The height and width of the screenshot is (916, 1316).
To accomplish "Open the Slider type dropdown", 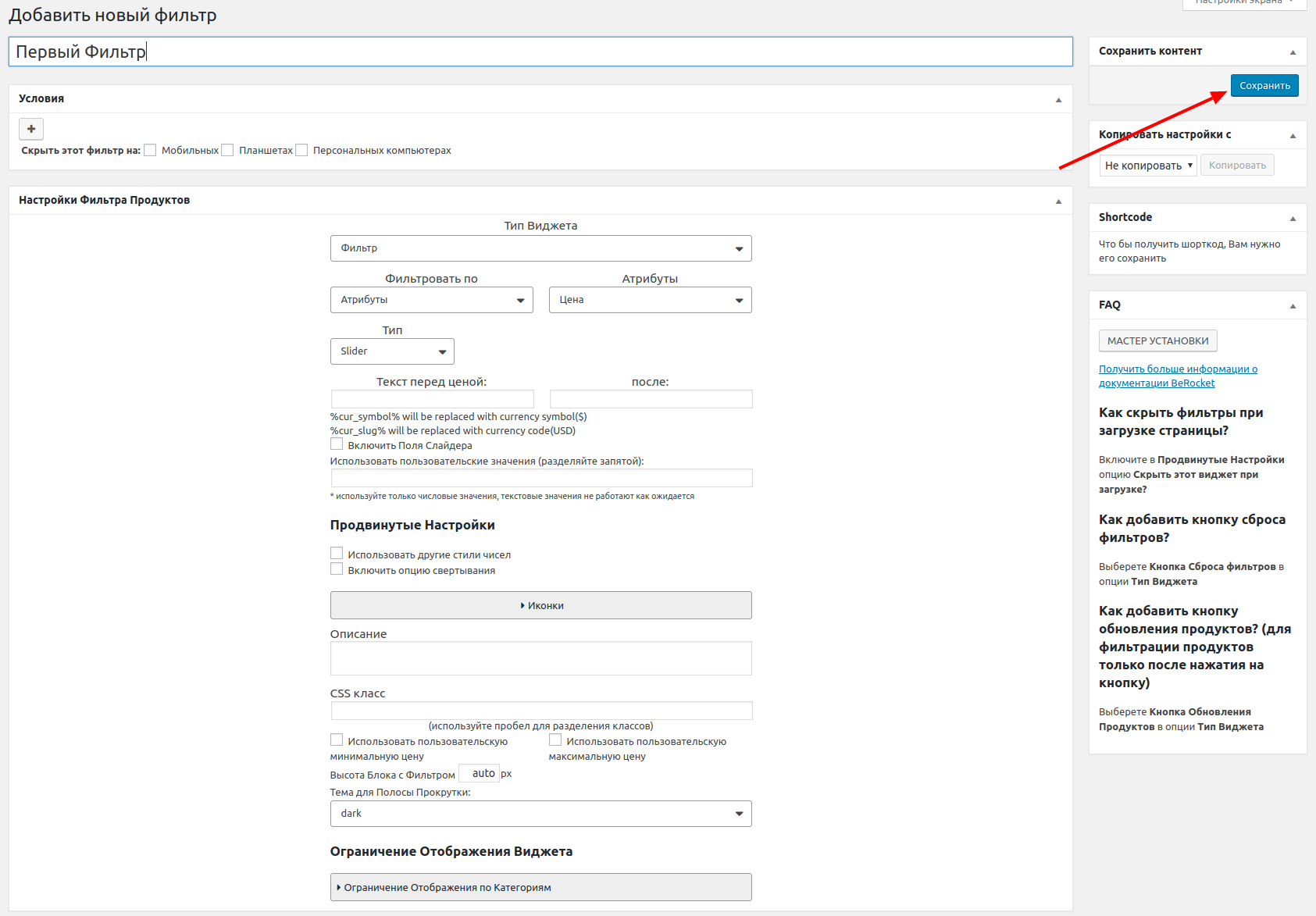I will pos(392,351).
